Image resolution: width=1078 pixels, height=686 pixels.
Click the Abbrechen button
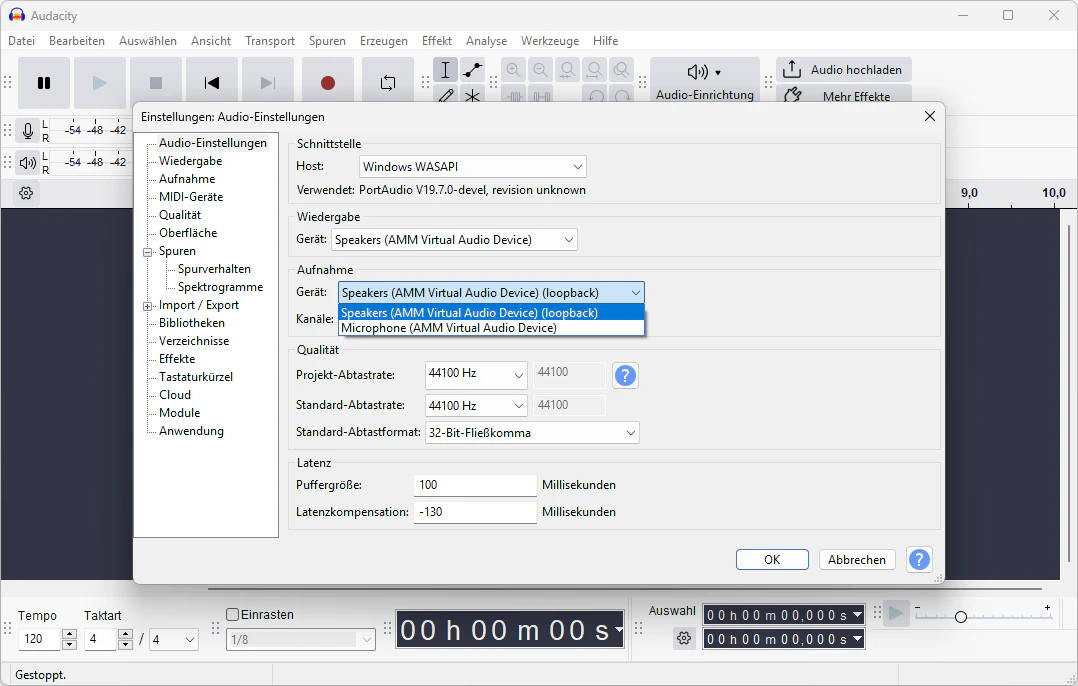point(857,560)
